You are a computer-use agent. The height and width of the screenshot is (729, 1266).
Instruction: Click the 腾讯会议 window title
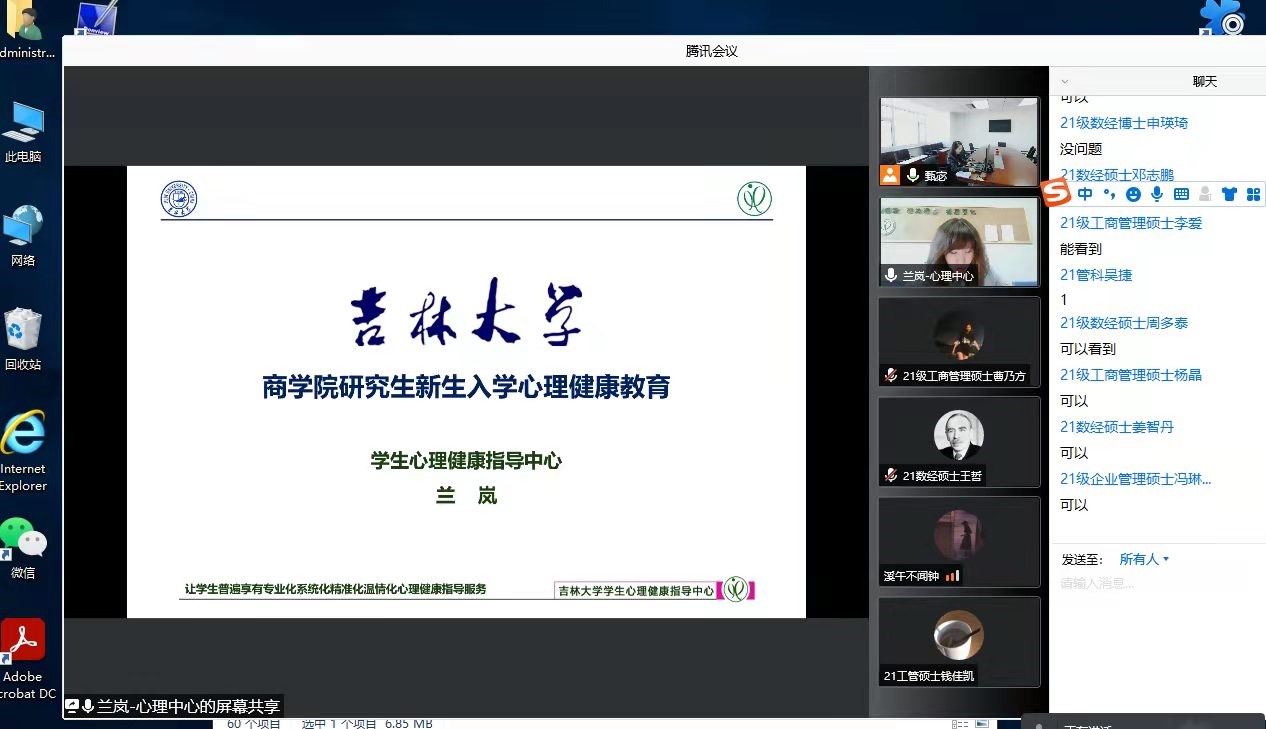(712, 51)
